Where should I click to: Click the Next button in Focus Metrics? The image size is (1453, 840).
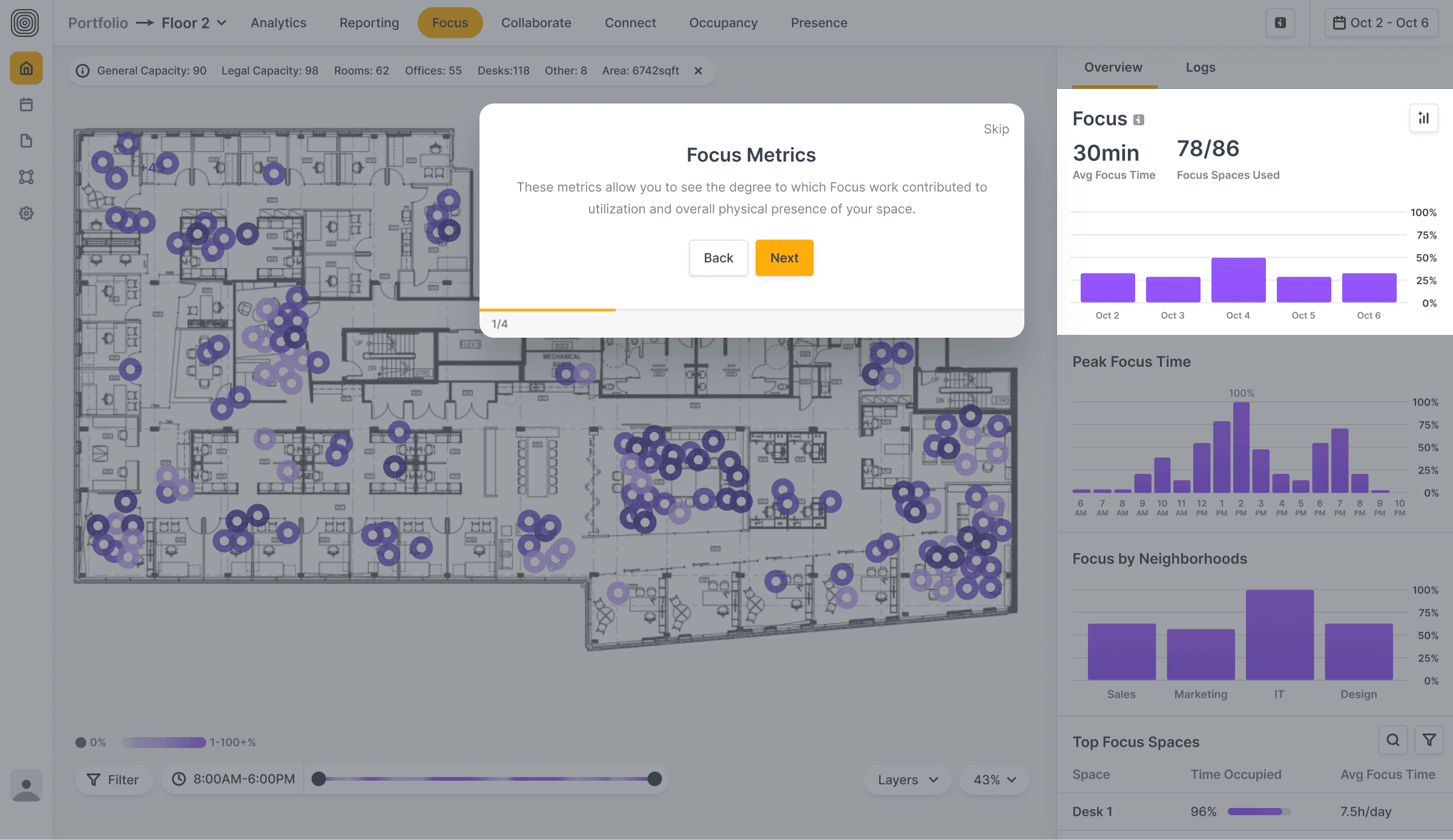[784, 258]
